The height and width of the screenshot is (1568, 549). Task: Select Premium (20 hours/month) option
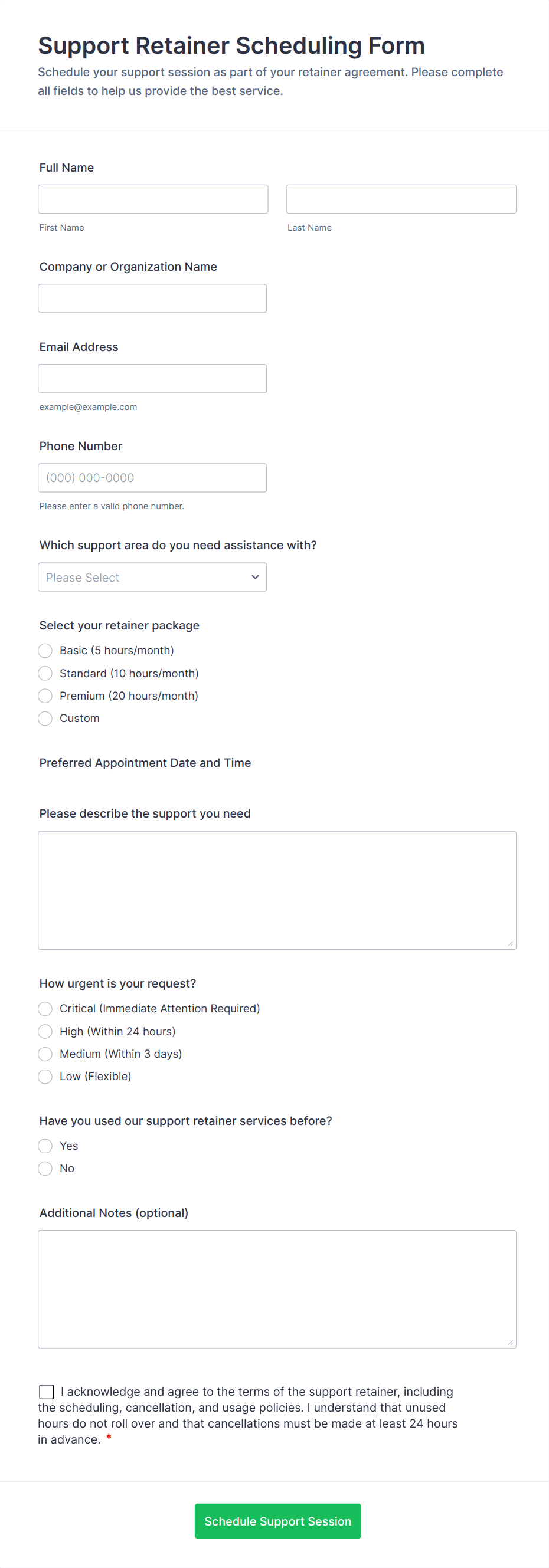pyautogui.click(x=45, y=696)
